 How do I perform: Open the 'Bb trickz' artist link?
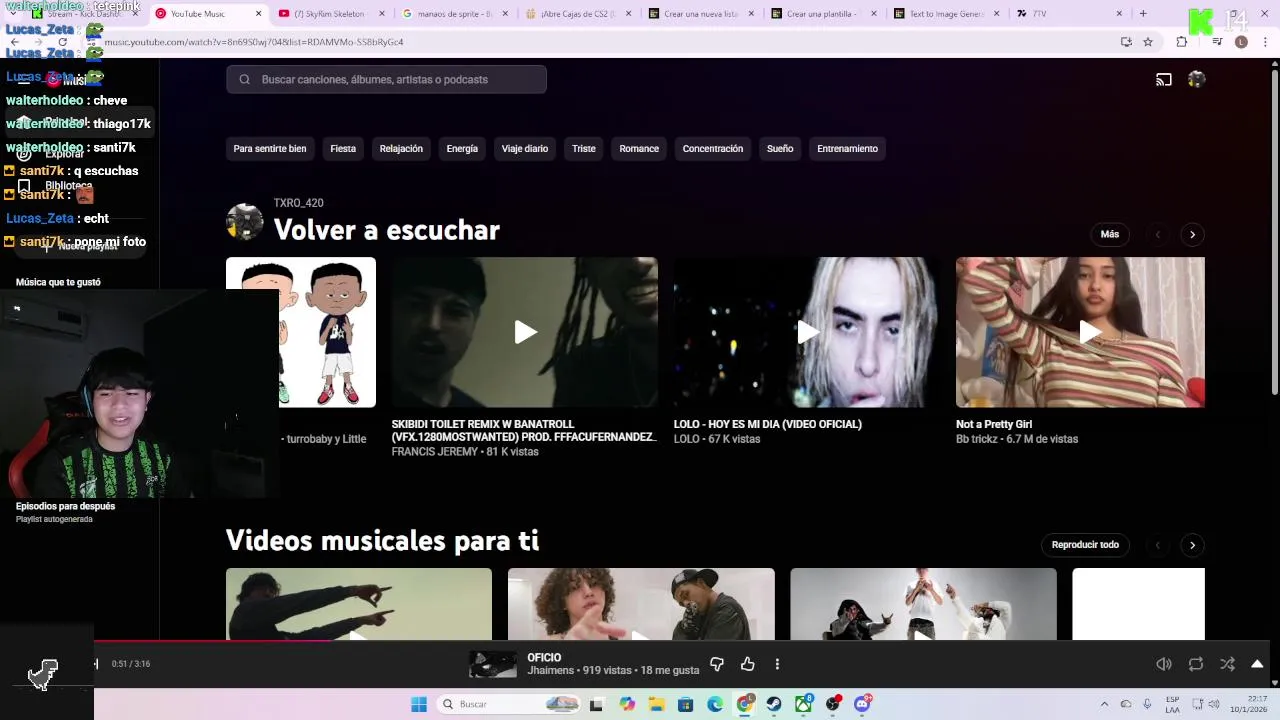click(977, 439)
